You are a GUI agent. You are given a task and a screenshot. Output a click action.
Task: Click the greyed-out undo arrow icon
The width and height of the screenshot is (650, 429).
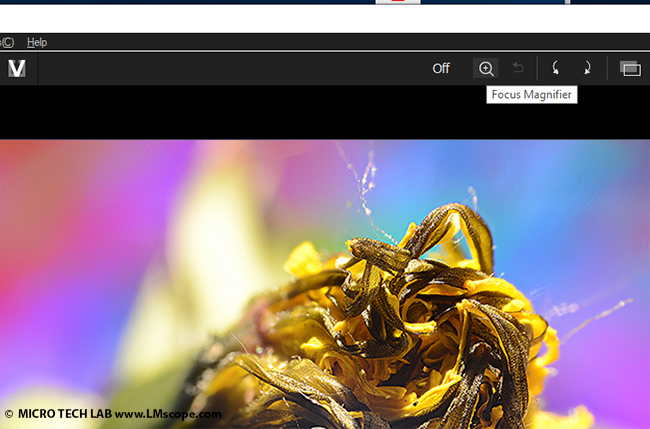(518, 68)
